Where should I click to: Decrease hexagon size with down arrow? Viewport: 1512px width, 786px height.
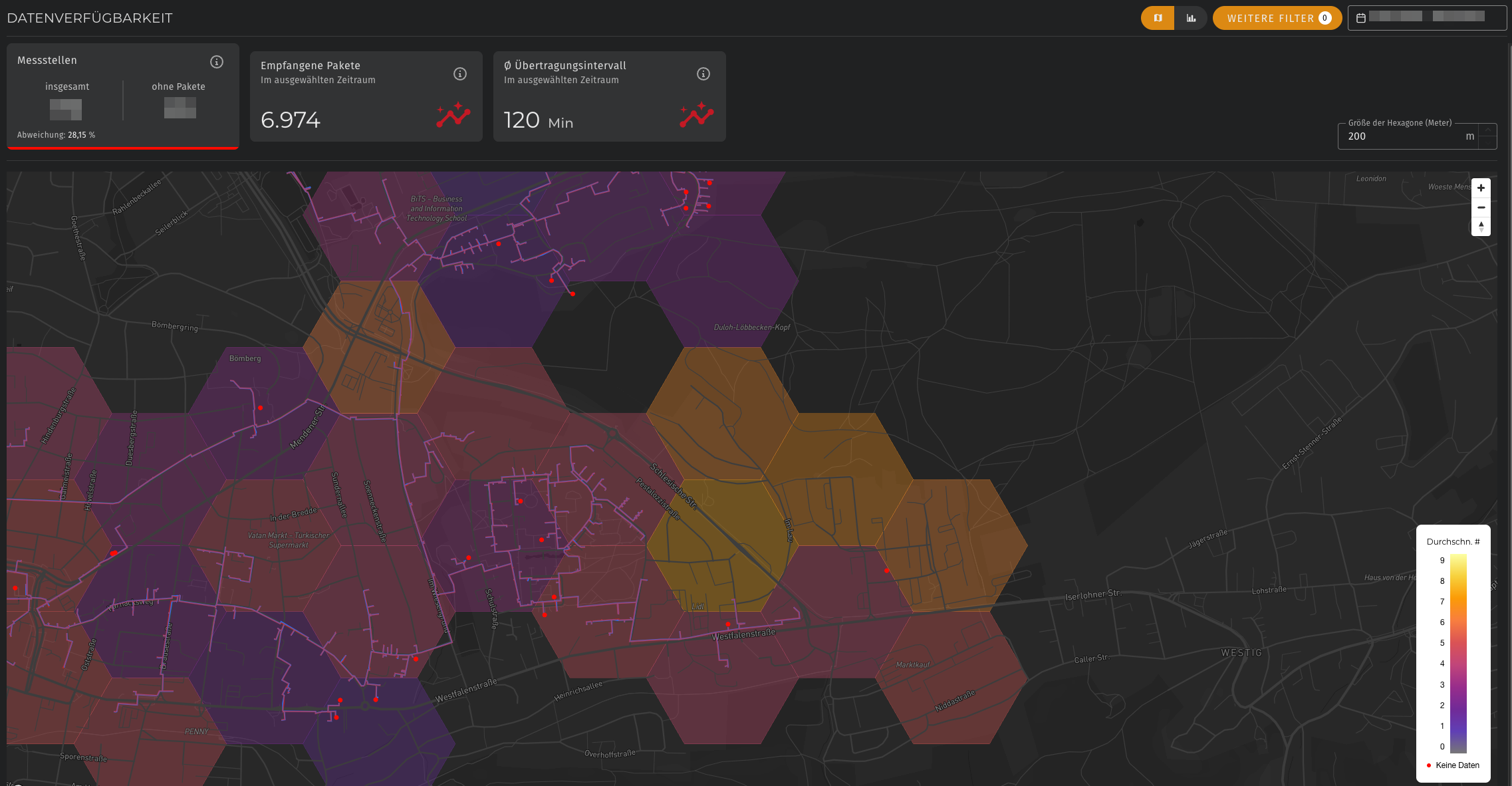1487,142
